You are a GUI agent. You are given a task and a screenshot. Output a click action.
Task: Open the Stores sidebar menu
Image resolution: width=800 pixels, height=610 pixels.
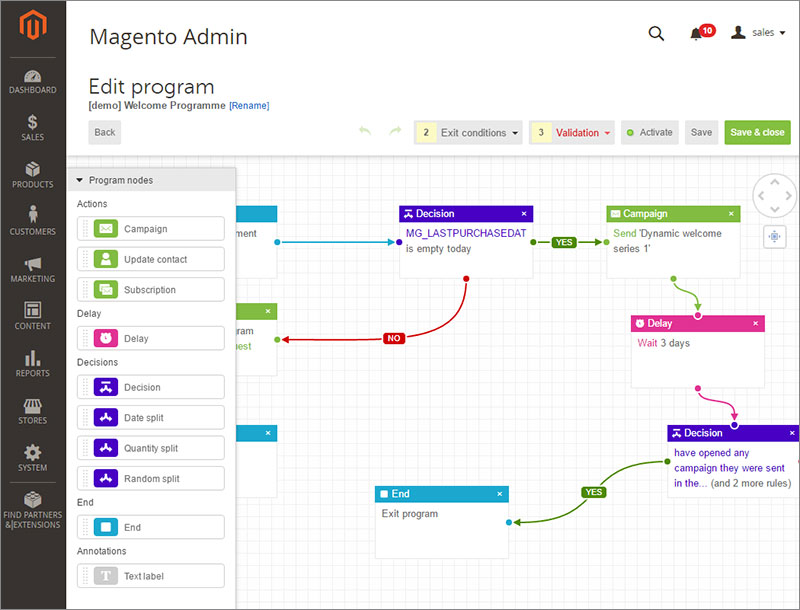(33, 412)
